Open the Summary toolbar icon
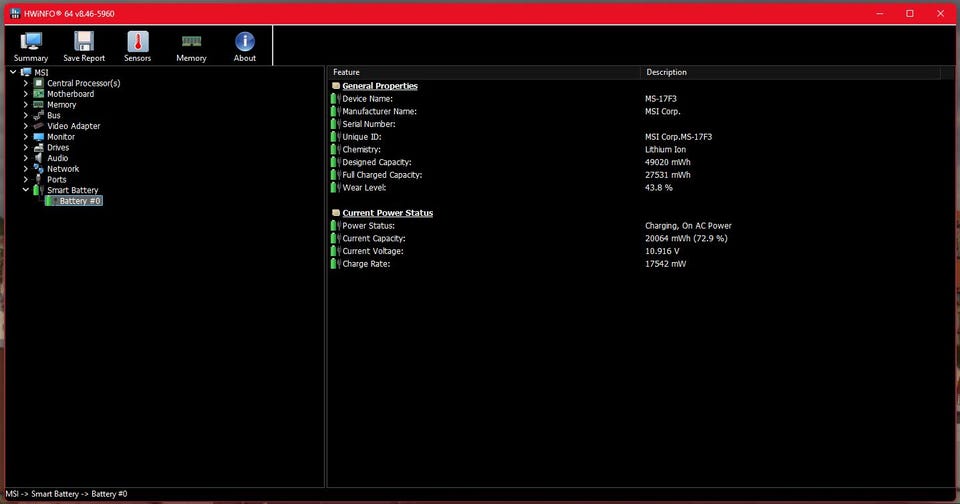Viewport: 960px width, 504px height. pos(31,42)
